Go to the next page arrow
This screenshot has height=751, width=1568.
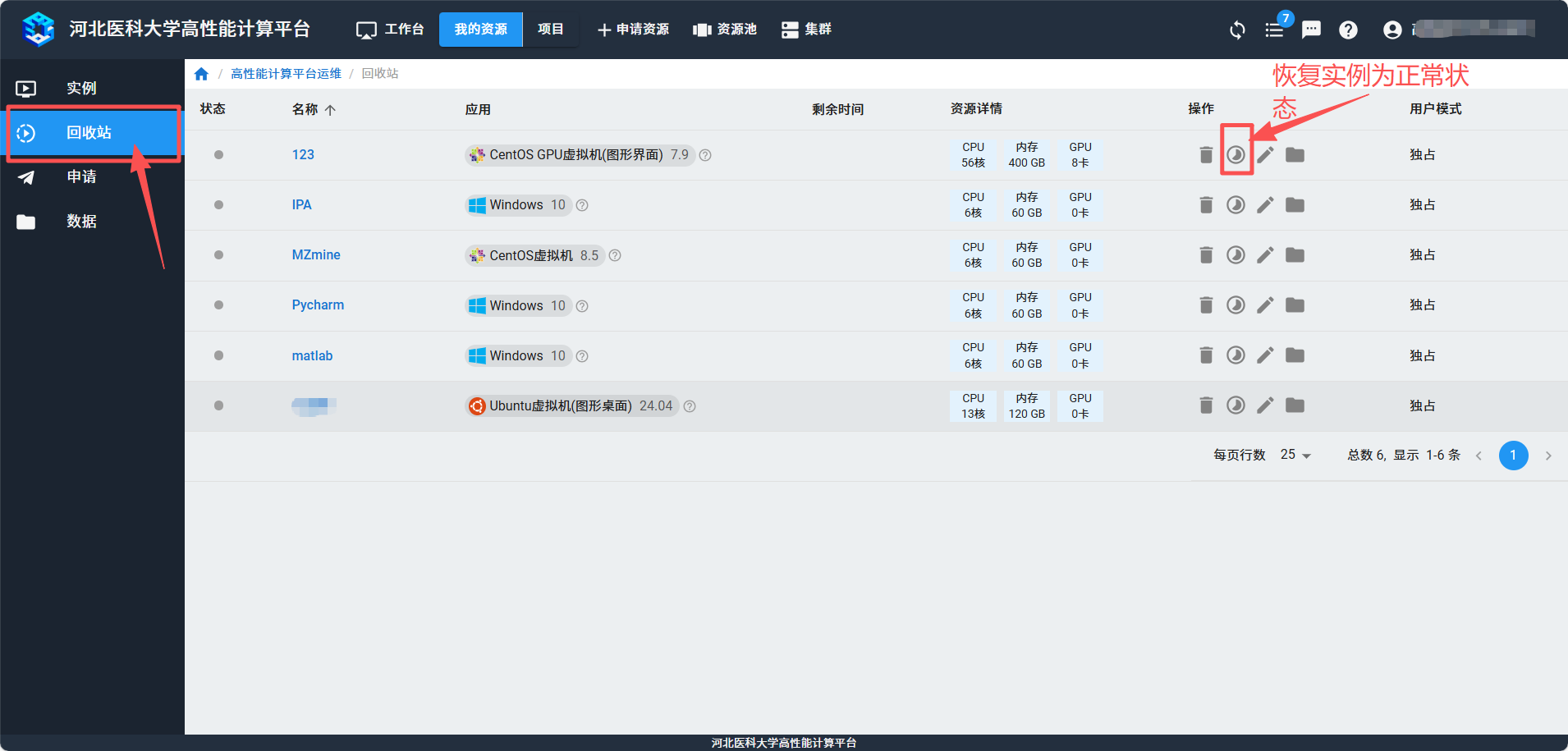tap(1548, 456)
